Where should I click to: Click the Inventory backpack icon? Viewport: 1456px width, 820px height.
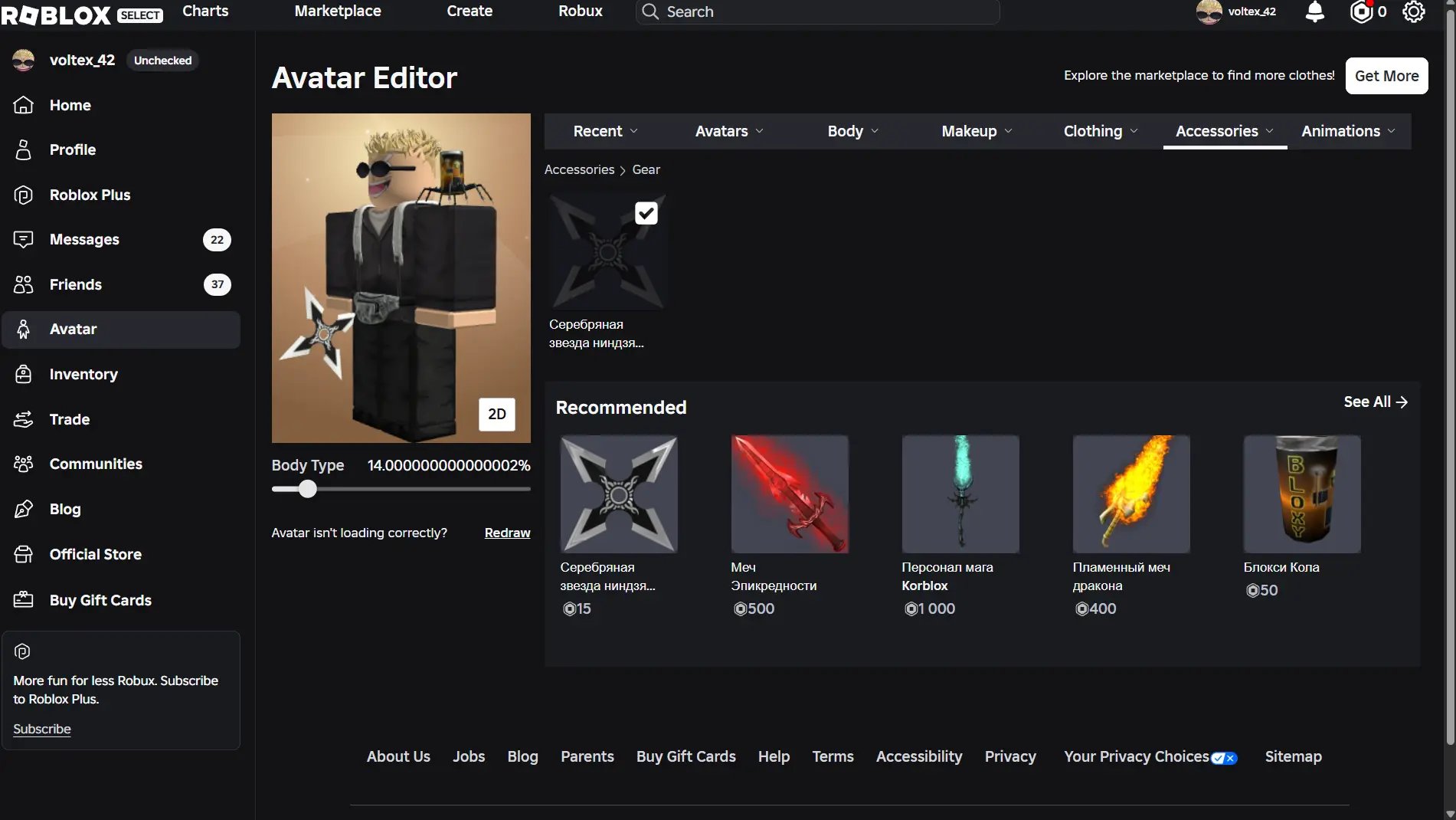(24, 374)
